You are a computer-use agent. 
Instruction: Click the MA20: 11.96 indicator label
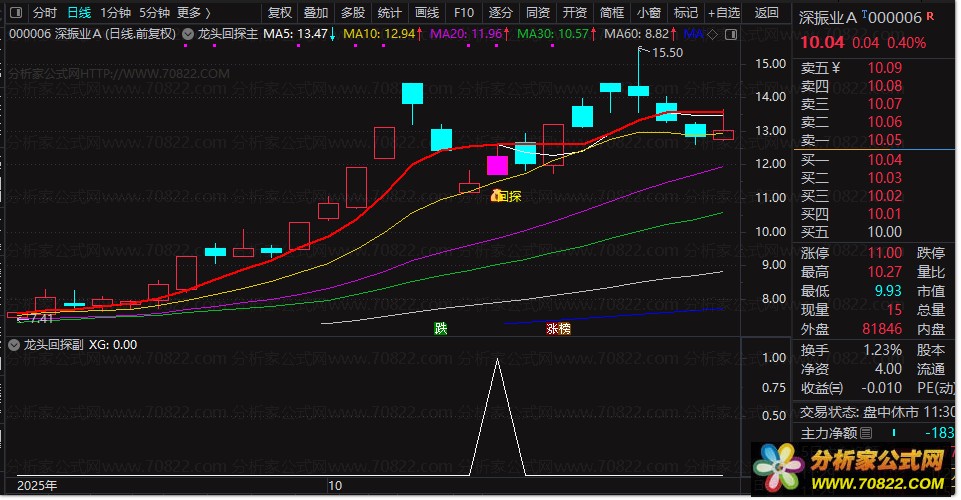tap(466, 34)
